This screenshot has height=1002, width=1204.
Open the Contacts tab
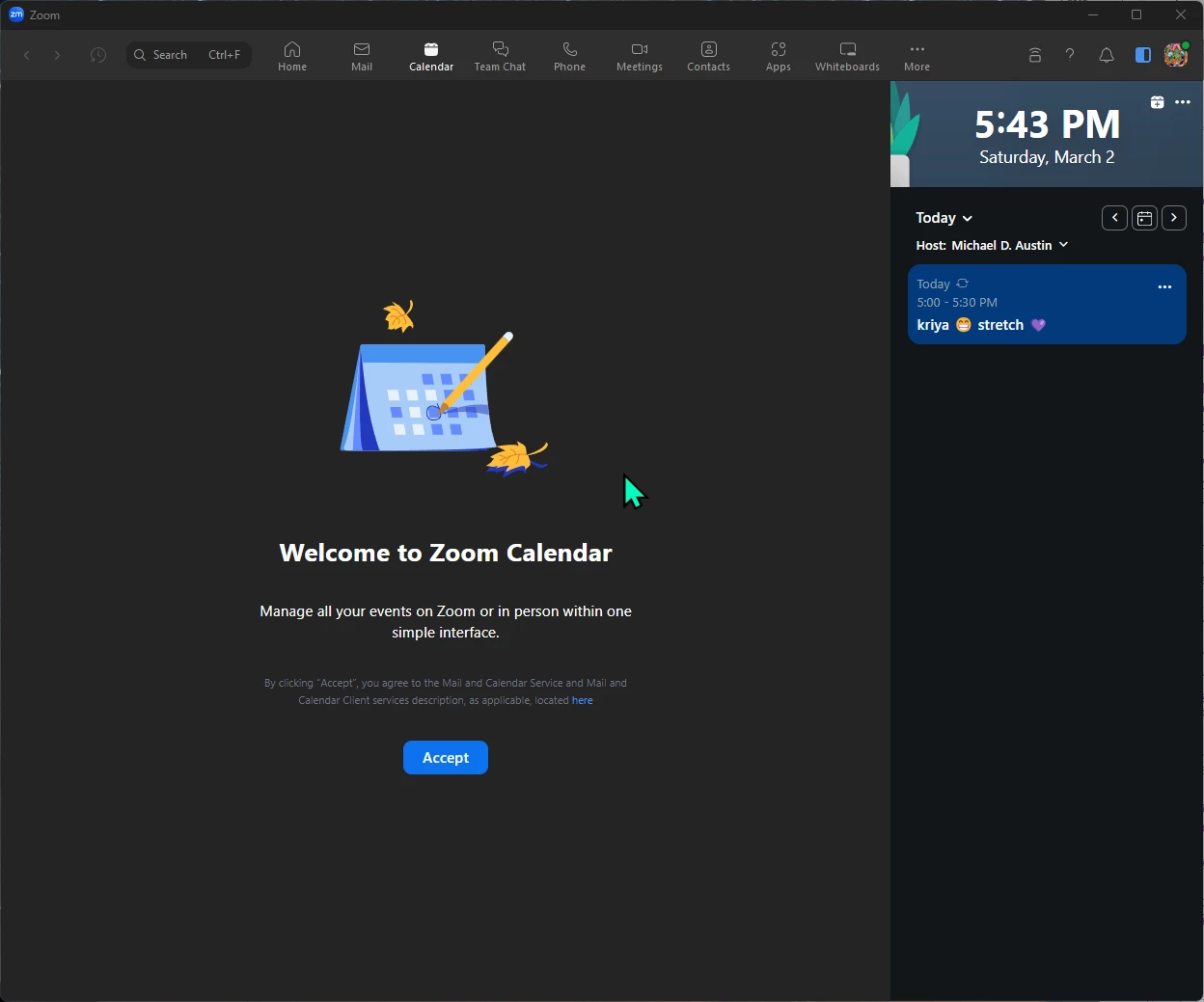(x=708, y=56)
